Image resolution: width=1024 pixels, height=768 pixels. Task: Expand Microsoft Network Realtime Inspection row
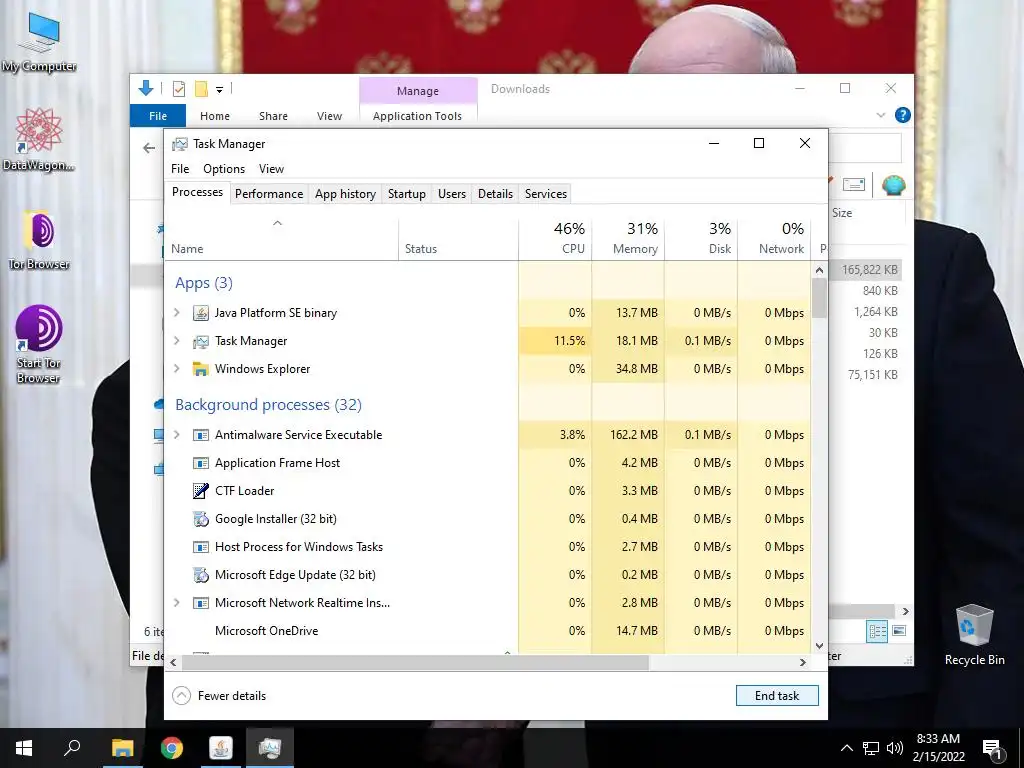click(176, 603)
